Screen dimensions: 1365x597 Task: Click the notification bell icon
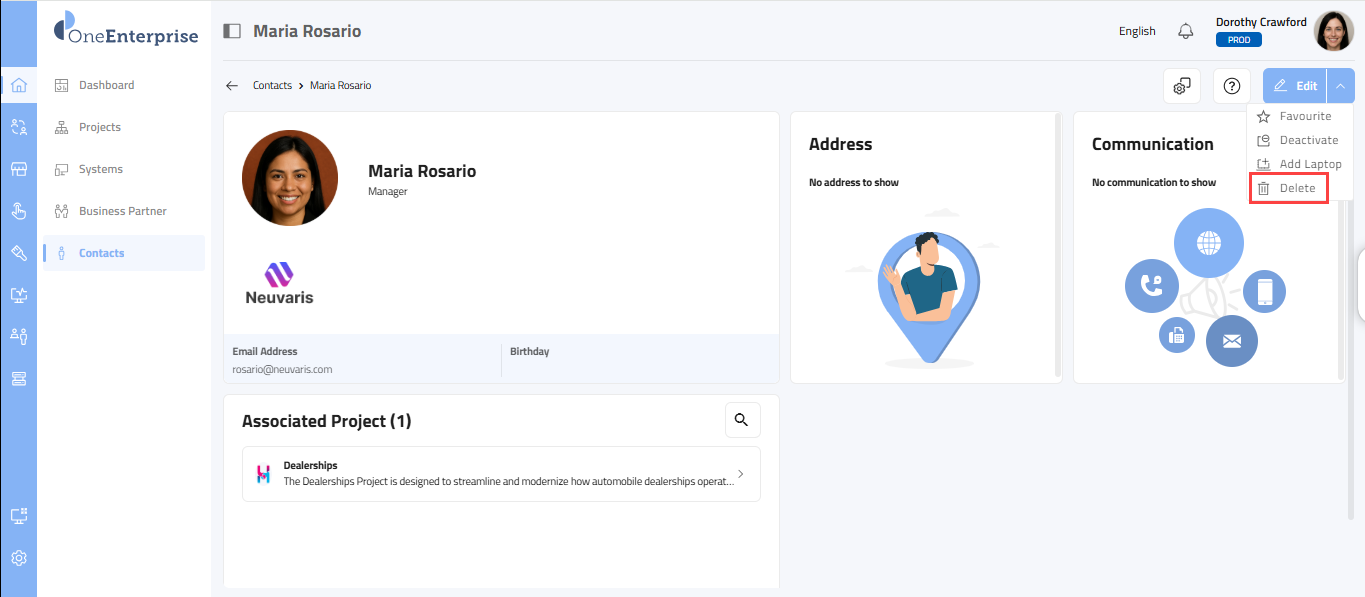point(1186,31)
